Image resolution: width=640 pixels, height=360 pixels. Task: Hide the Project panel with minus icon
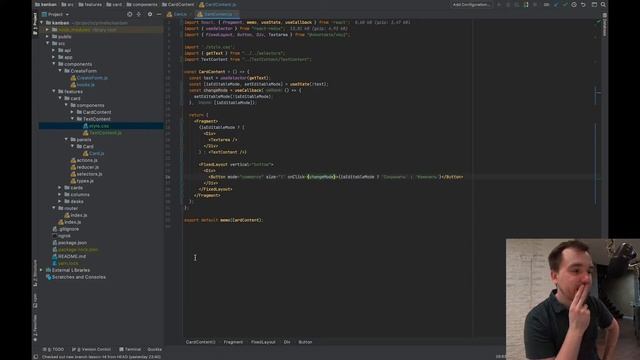click(x=159, y=14)
